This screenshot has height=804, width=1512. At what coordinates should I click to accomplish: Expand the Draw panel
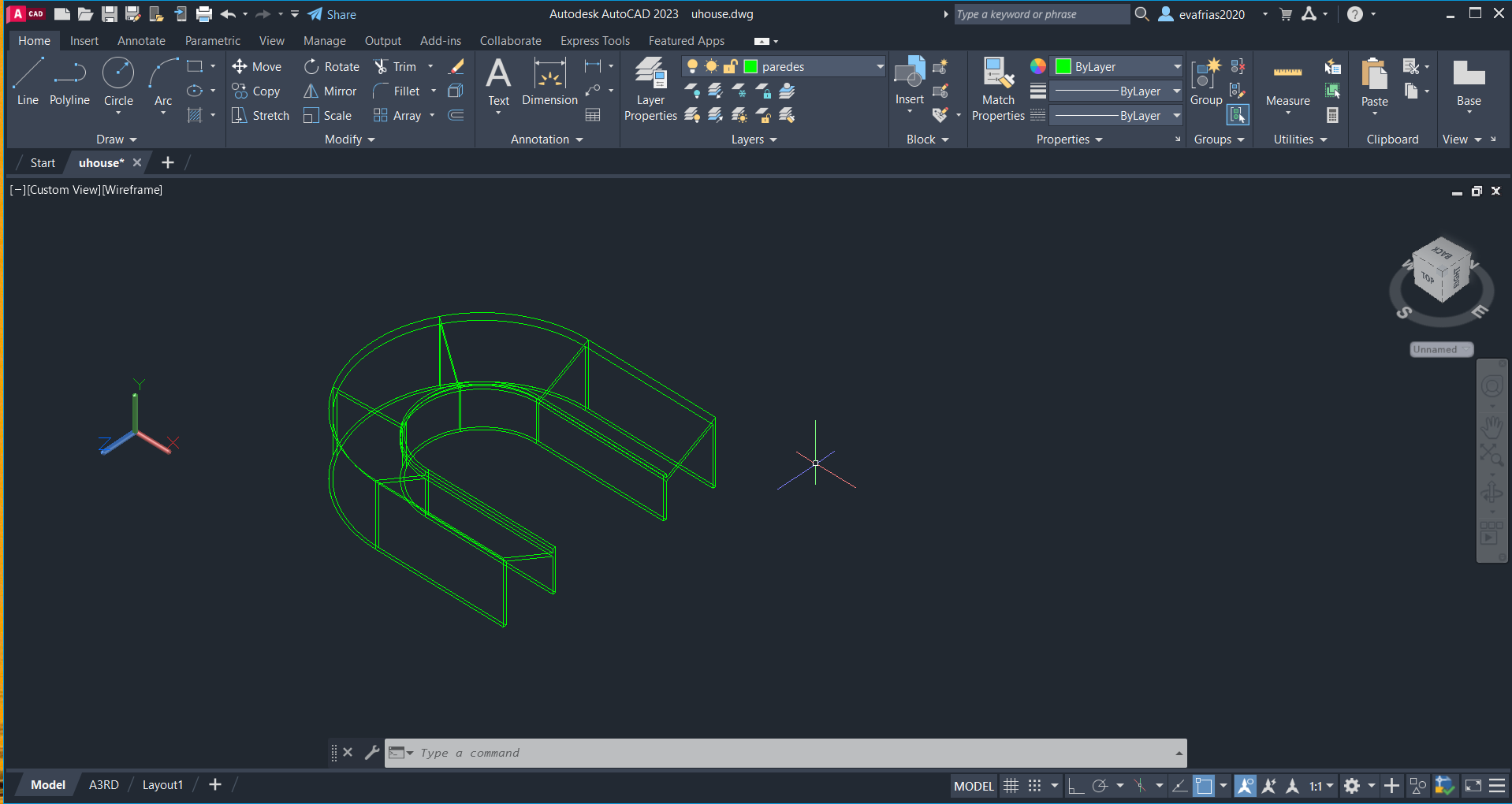click(x=116, y=140)
